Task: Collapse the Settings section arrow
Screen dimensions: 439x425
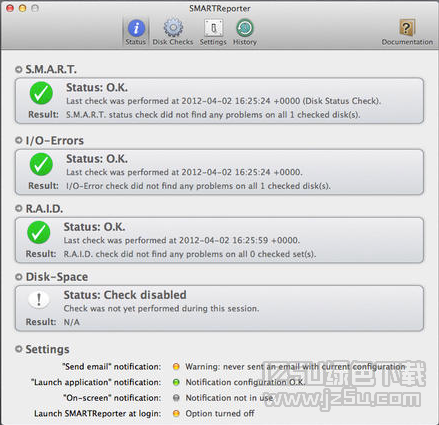Action: point(19,349)
